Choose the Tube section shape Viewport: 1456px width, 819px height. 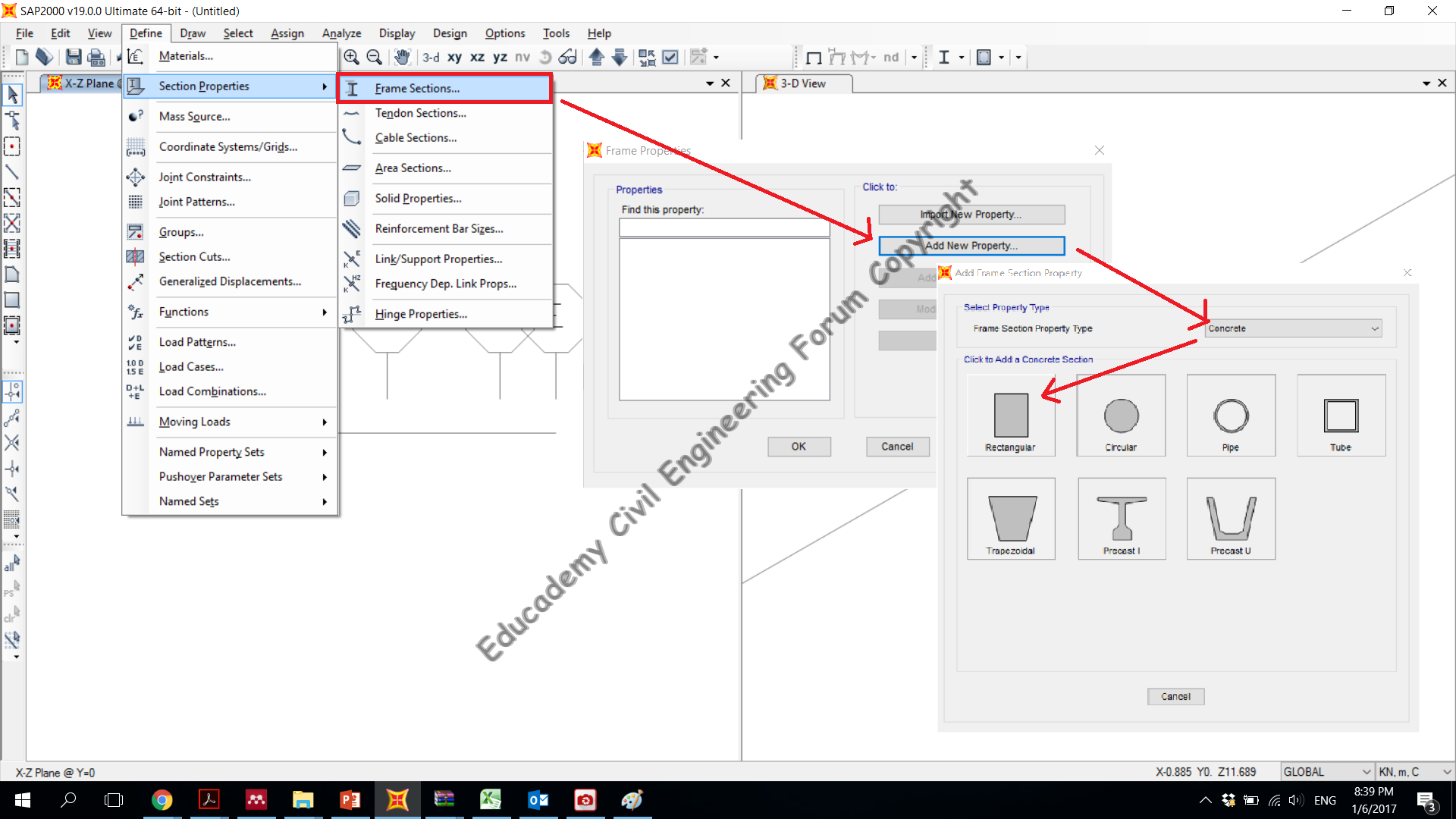[x=1341, y=416]
